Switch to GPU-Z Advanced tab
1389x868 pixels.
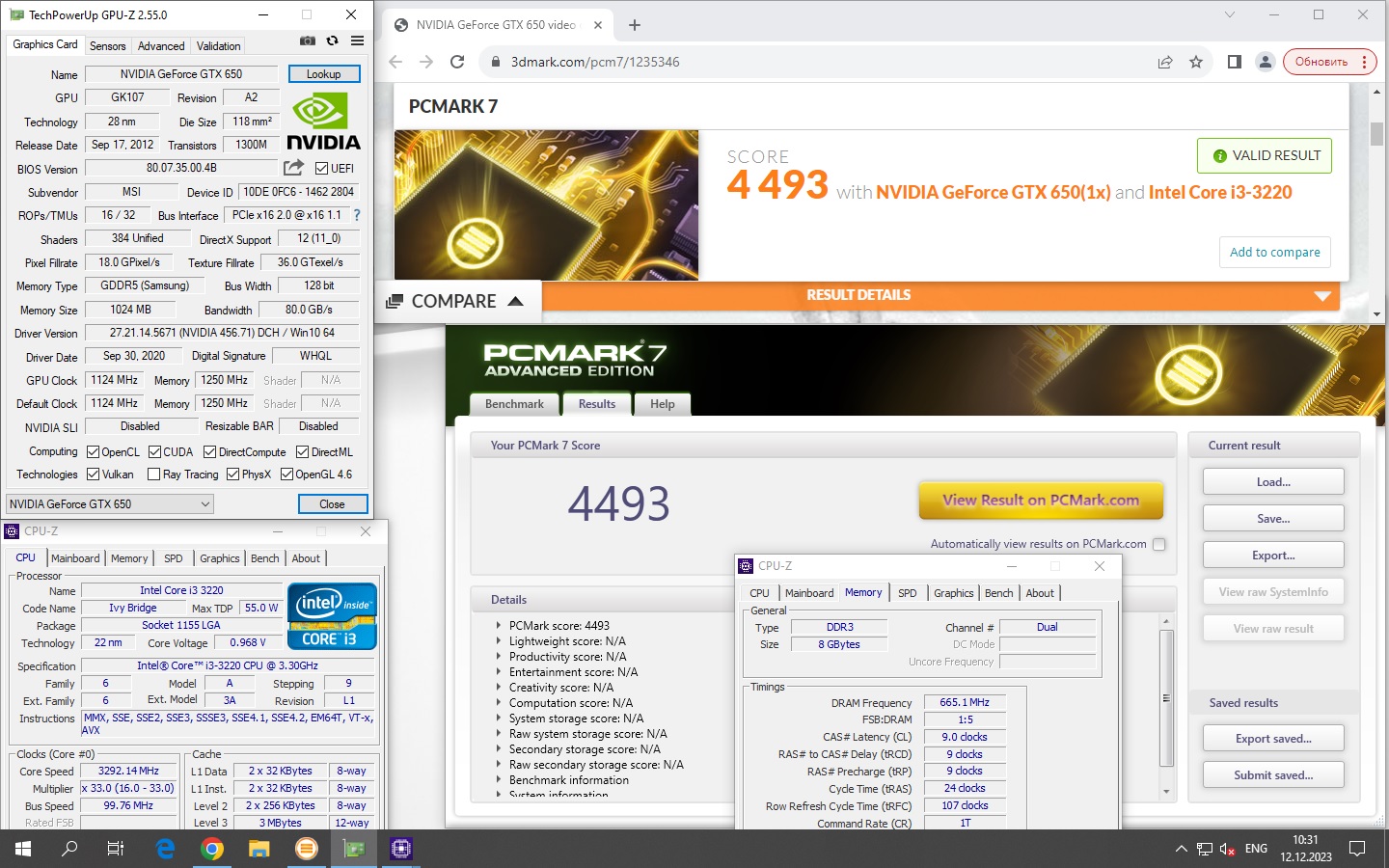coord(161,45)
